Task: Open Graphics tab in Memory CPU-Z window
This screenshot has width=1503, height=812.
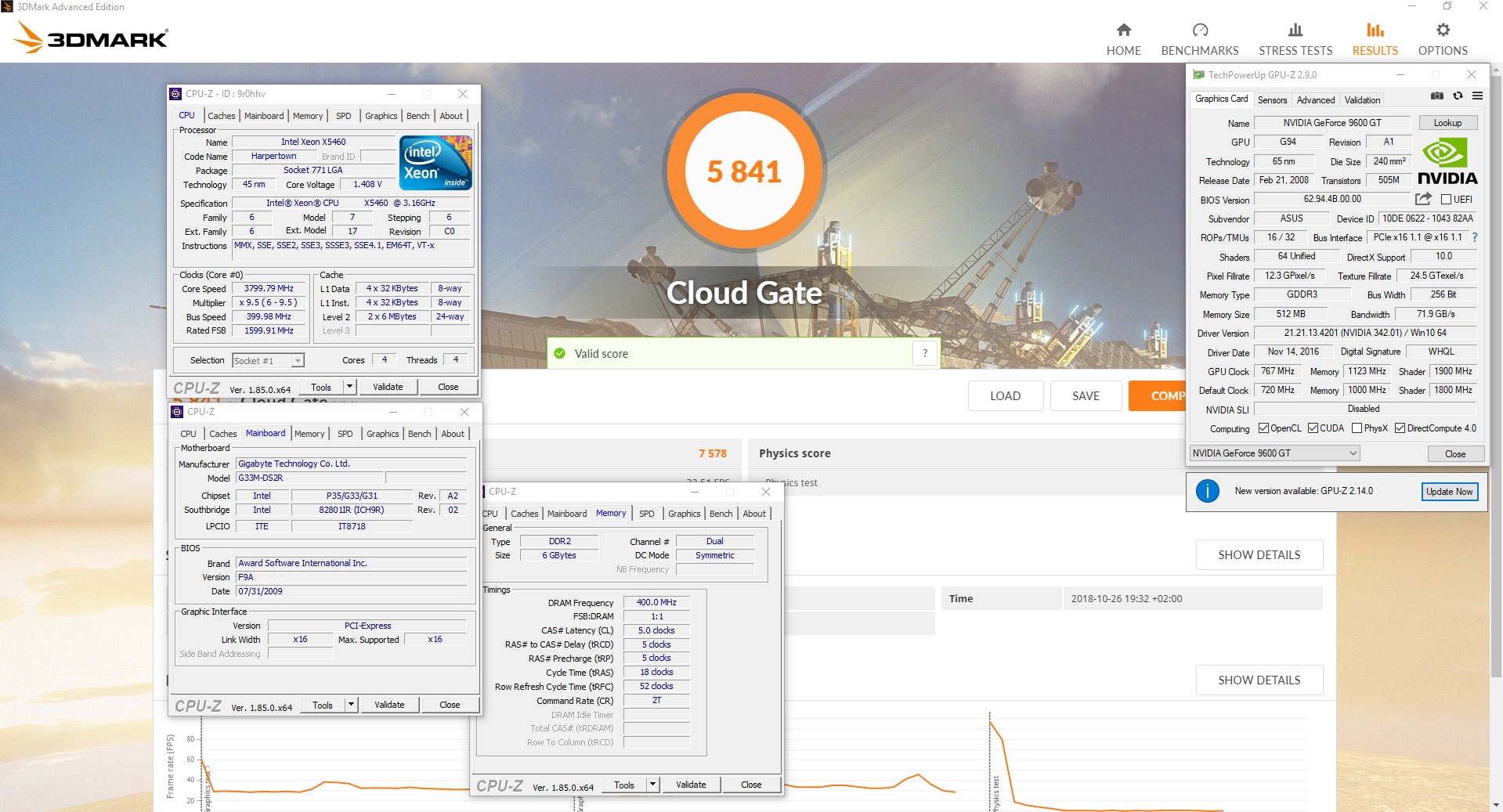Action: [x=684, y=514]
